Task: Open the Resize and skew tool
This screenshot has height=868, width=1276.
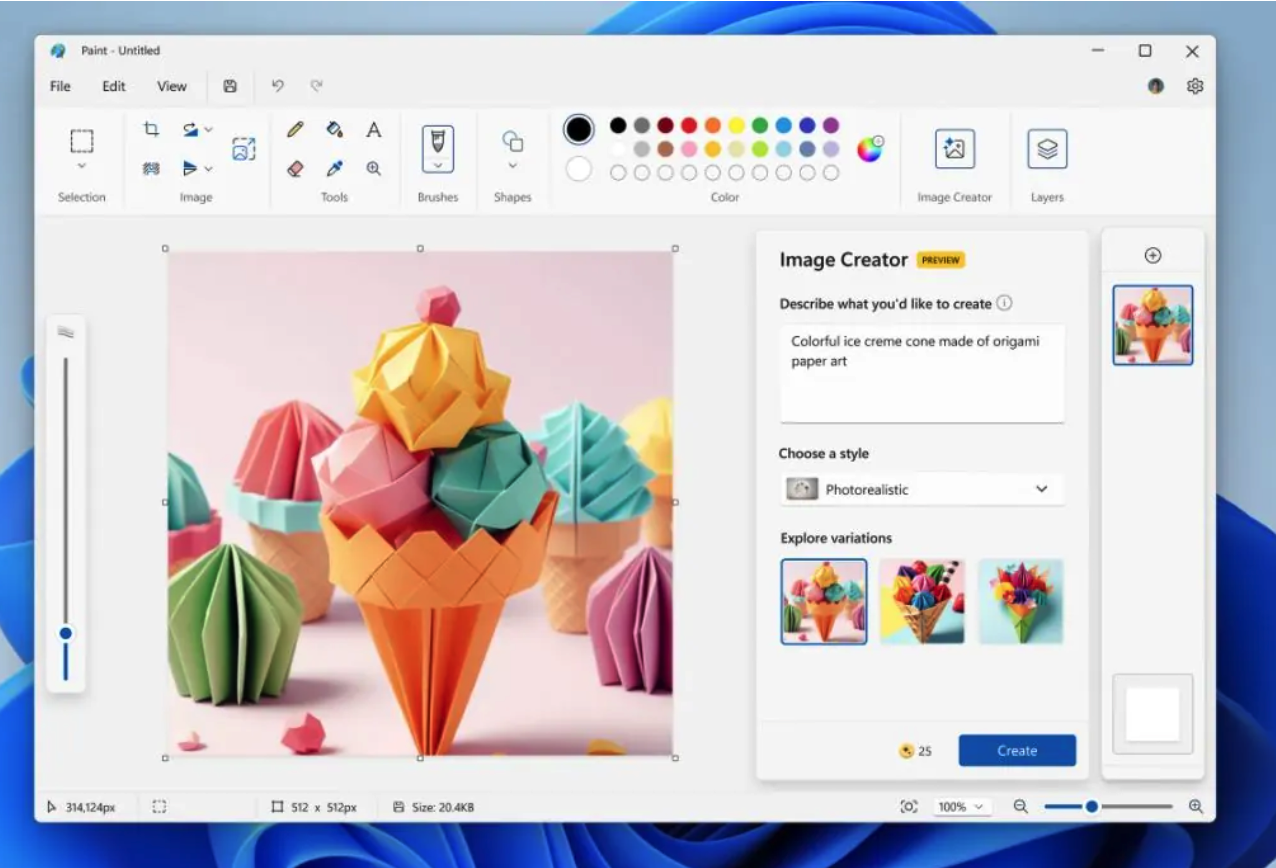Action: [244, 149]
